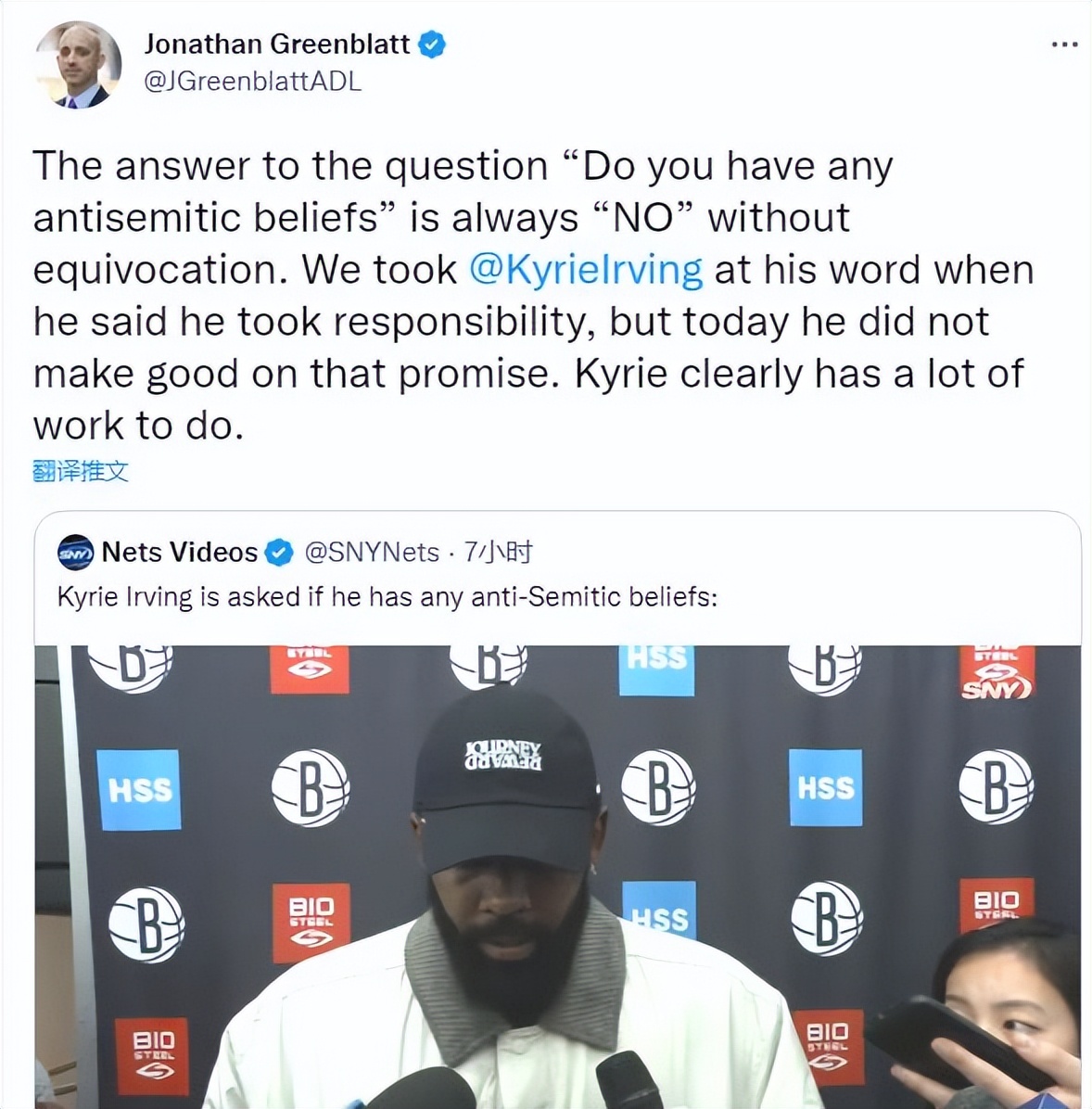Click the @SNYNets handle

point(372,553)
